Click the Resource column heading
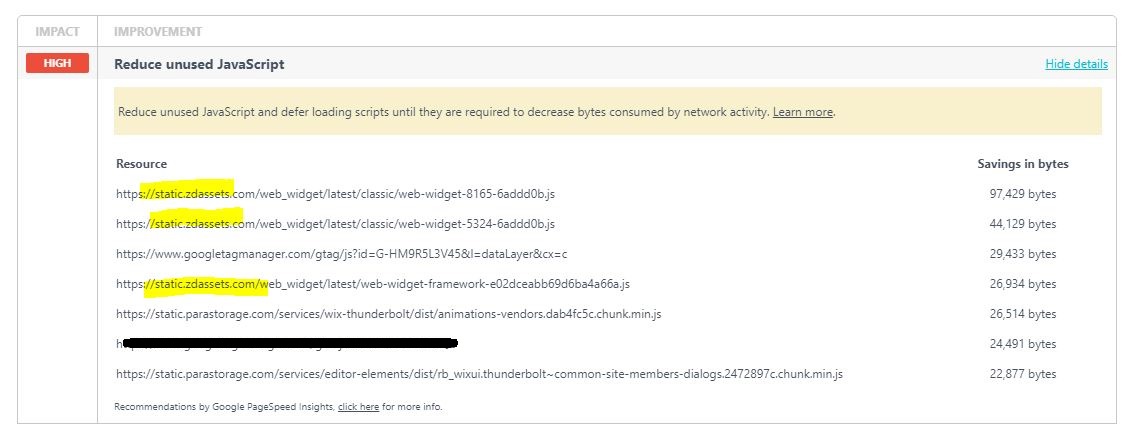The height and width of the screenshot is (424, 1123). [x=141, y=164]
